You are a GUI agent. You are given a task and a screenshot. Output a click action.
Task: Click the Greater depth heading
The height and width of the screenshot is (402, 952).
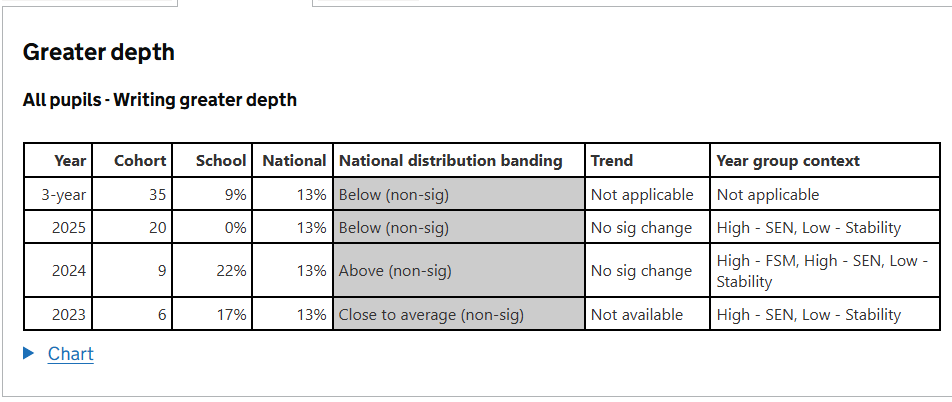(x=99, y=52)
